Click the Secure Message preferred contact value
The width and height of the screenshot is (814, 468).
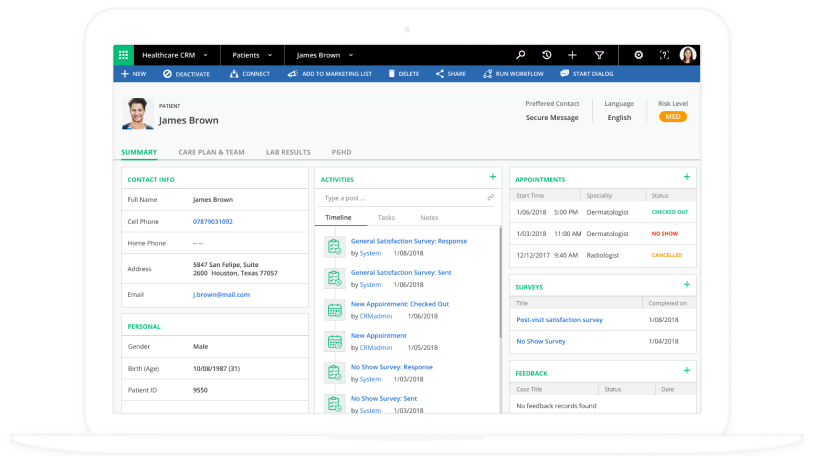click(552, 118)
